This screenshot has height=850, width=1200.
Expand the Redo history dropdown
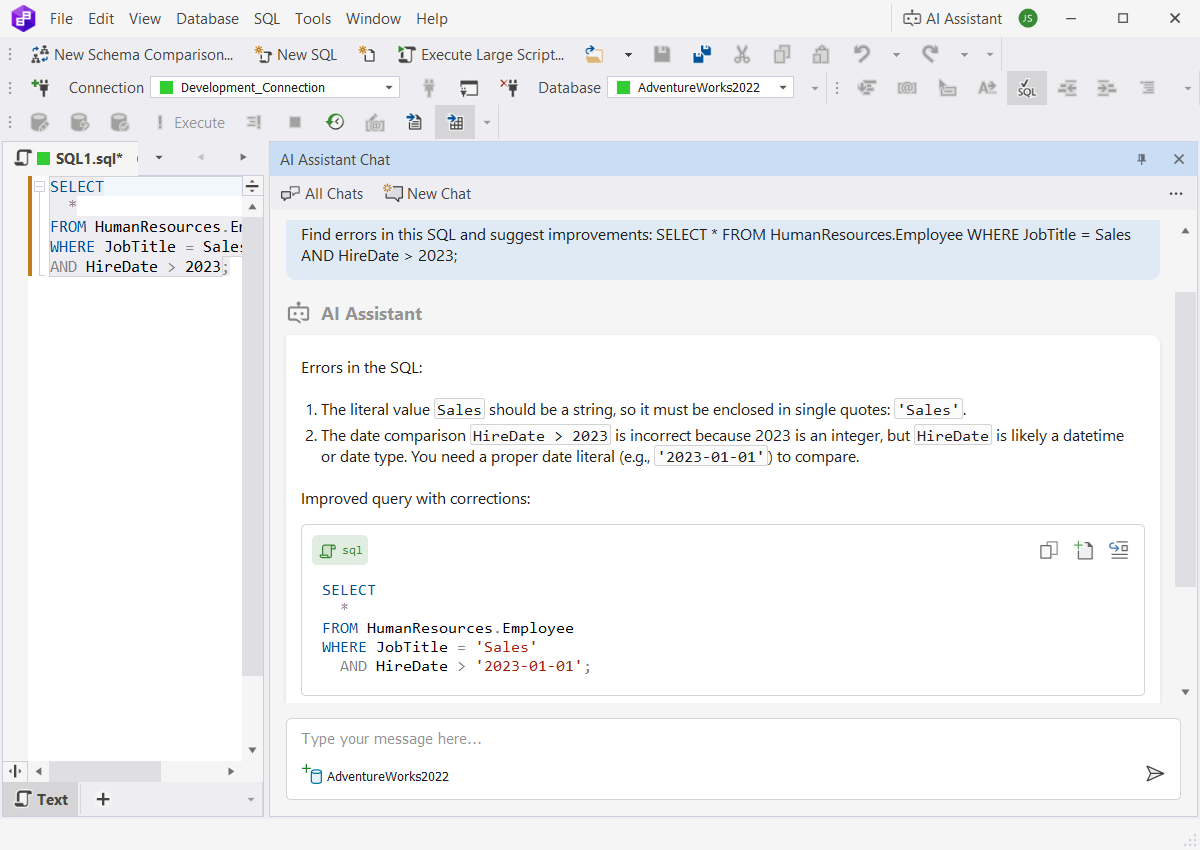click(964, 55)
